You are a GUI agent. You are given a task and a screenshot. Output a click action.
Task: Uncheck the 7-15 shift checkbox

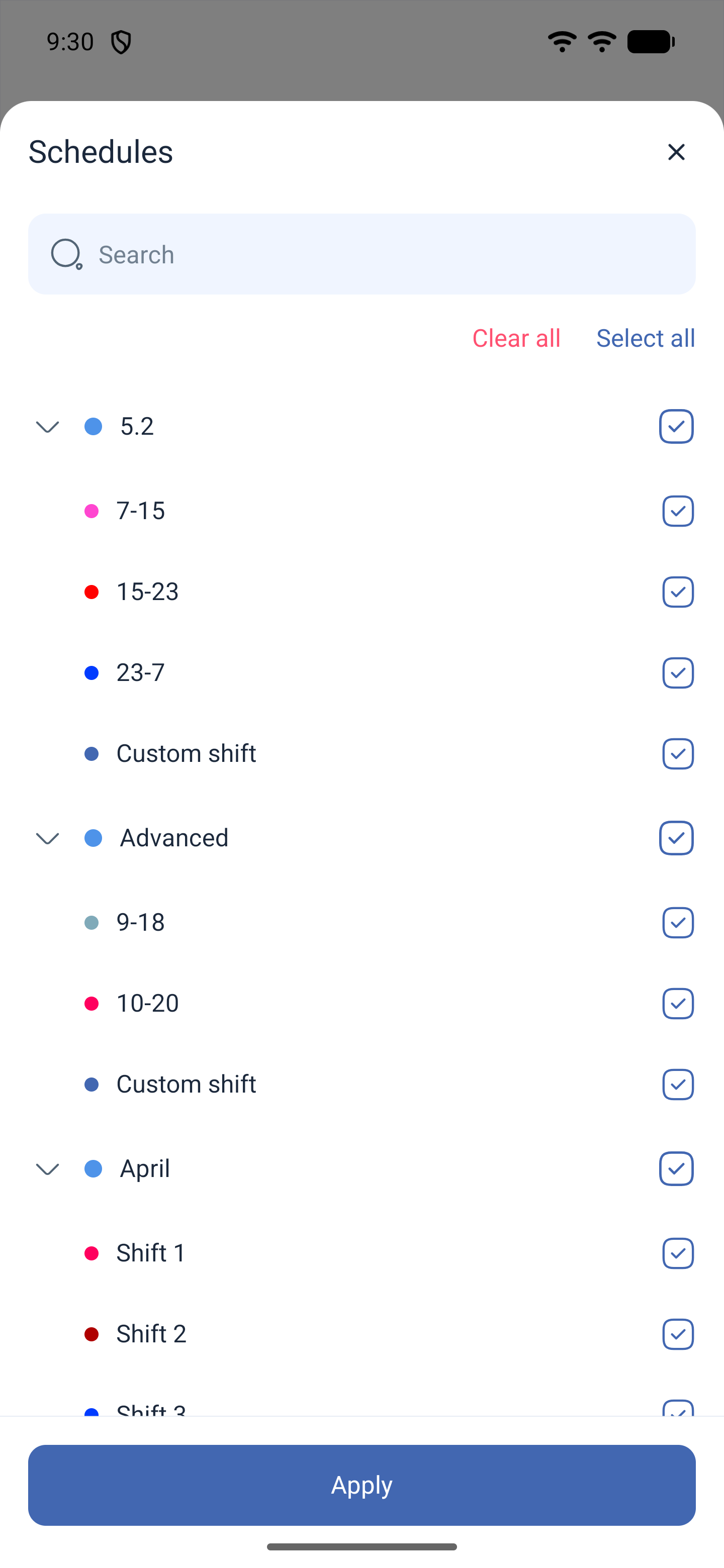tap(678, 511)
